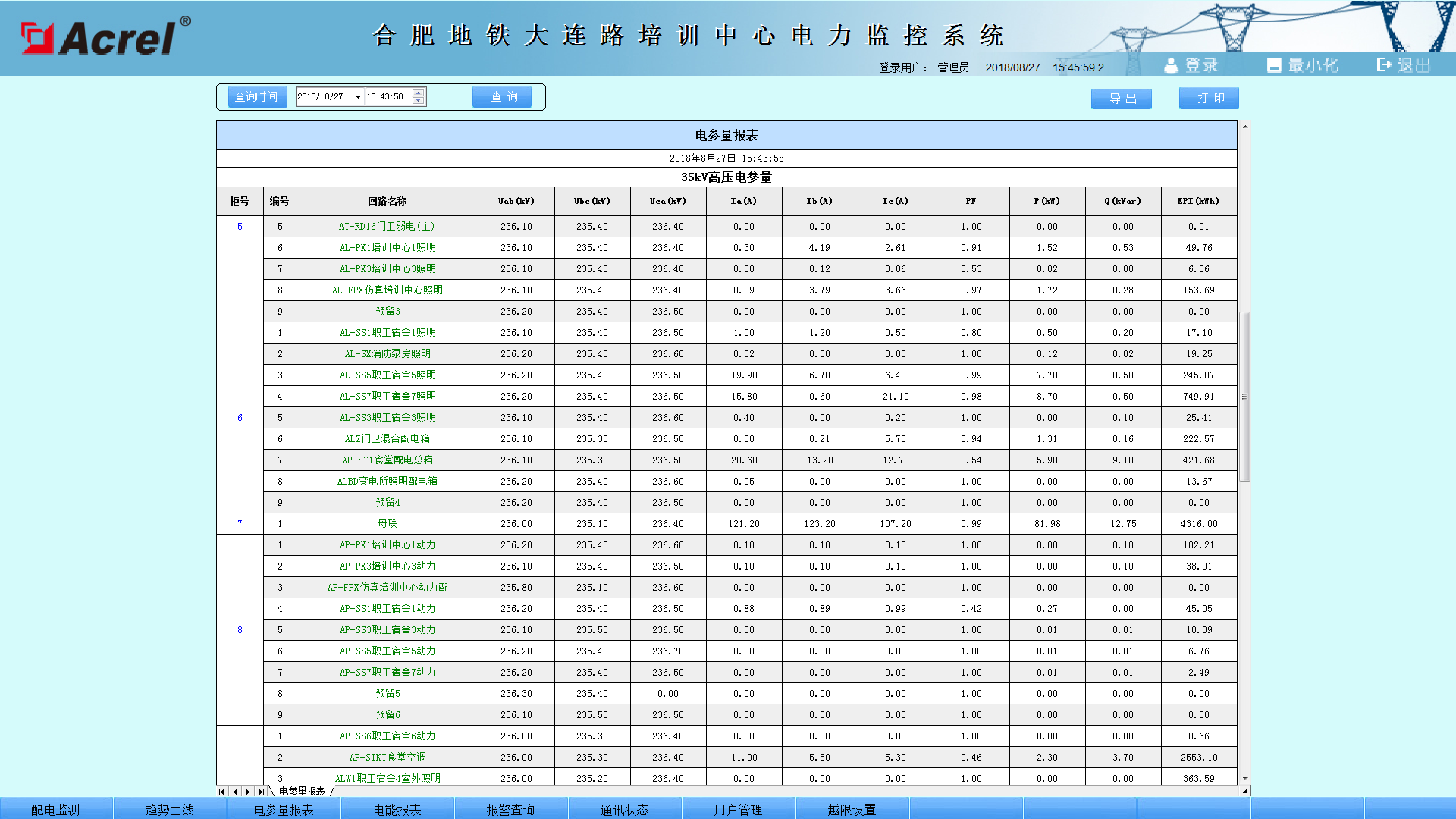
Task: Open the 配电监测 tab
Action: 56,809
